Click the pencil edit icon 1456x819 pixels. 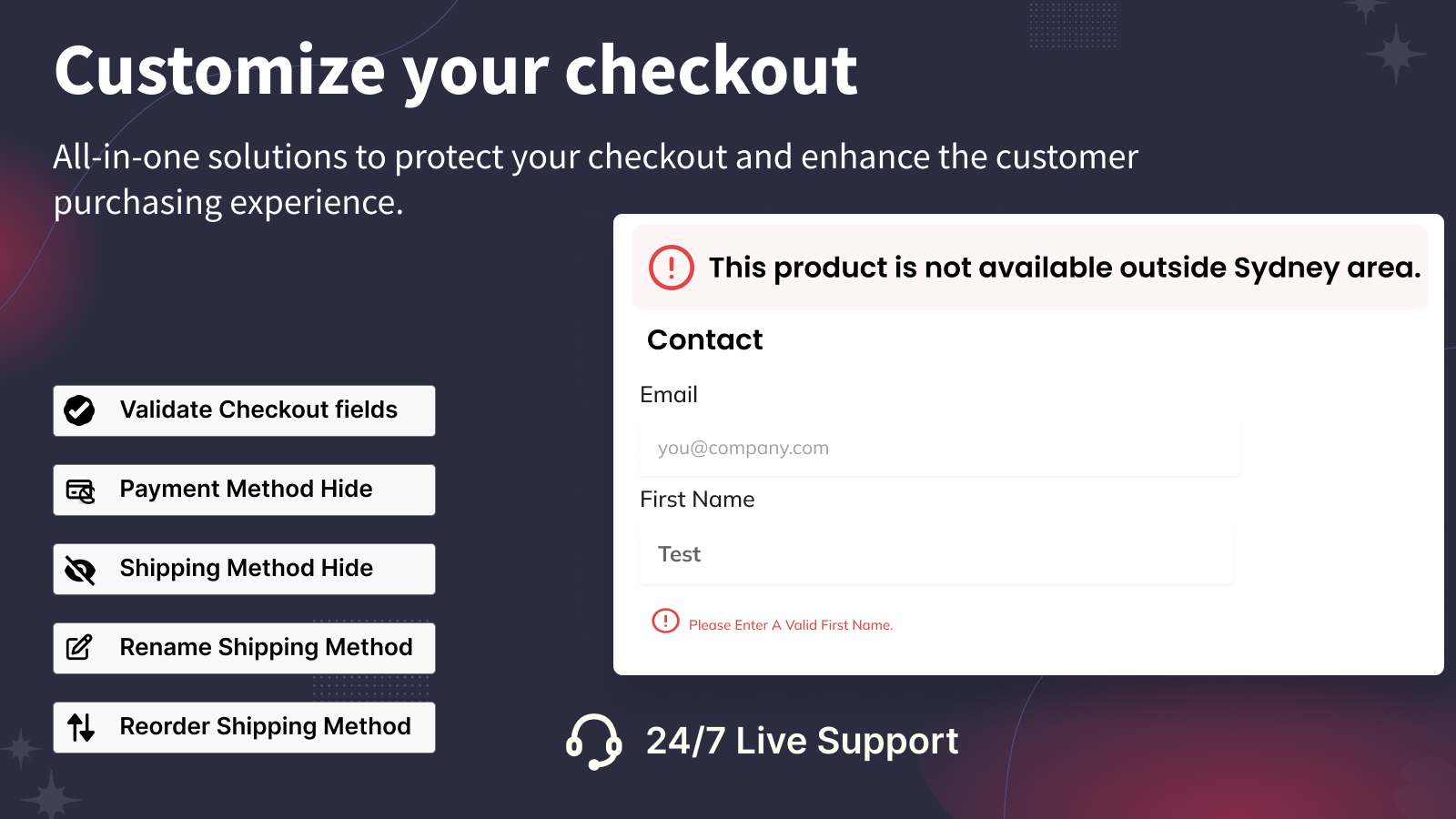pyautogui.click(x=79, y=648)
